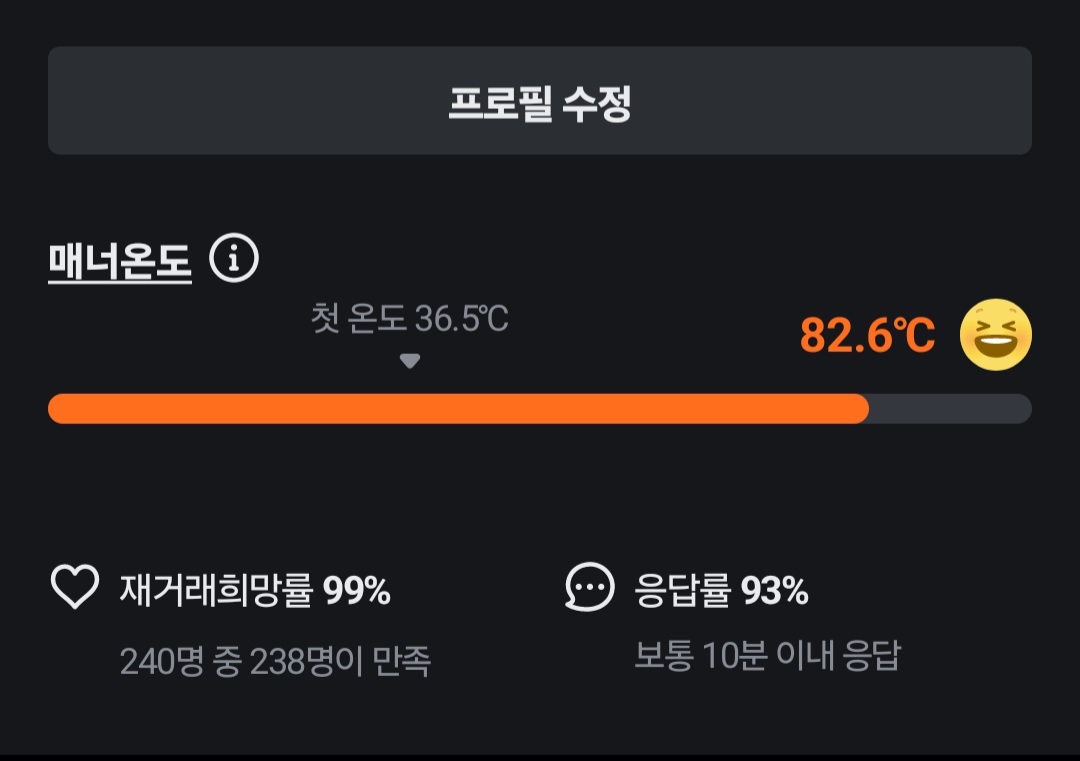Tap the 재거래희망률 label text
The image size is (1080, 761).
217,591
